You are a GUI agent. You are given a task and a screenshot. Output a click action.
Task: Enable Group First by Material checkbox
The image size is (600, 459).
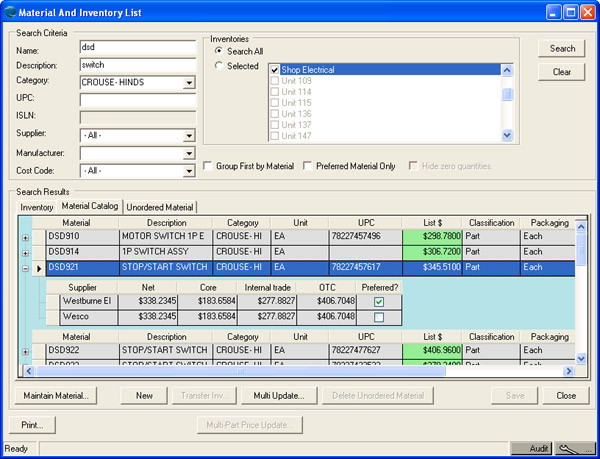click(x=207, y=166)
